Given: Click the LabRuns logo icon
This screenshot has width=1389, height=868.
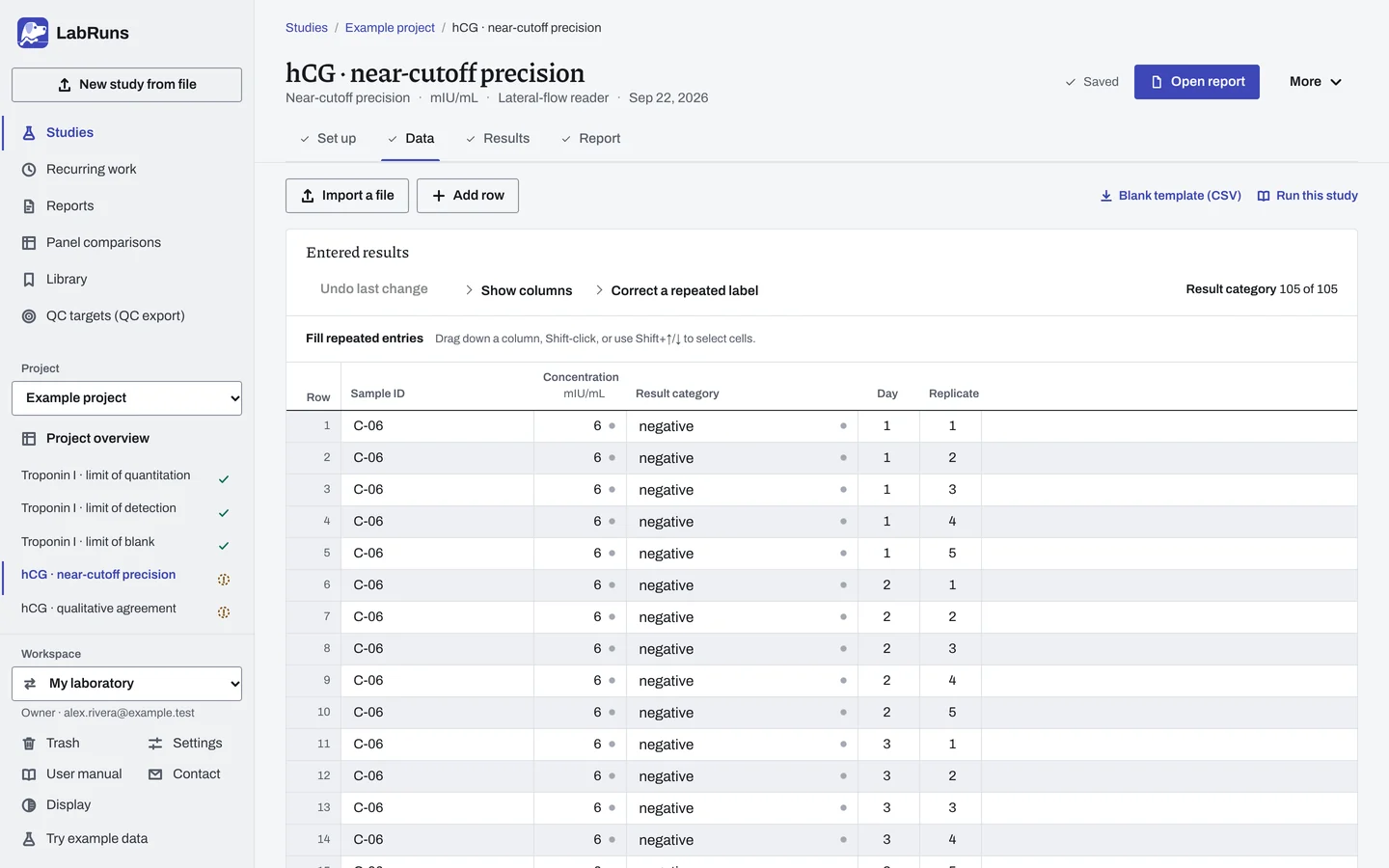Looking at the screenshot, I should pyautogui.click(x=33, y=33).
